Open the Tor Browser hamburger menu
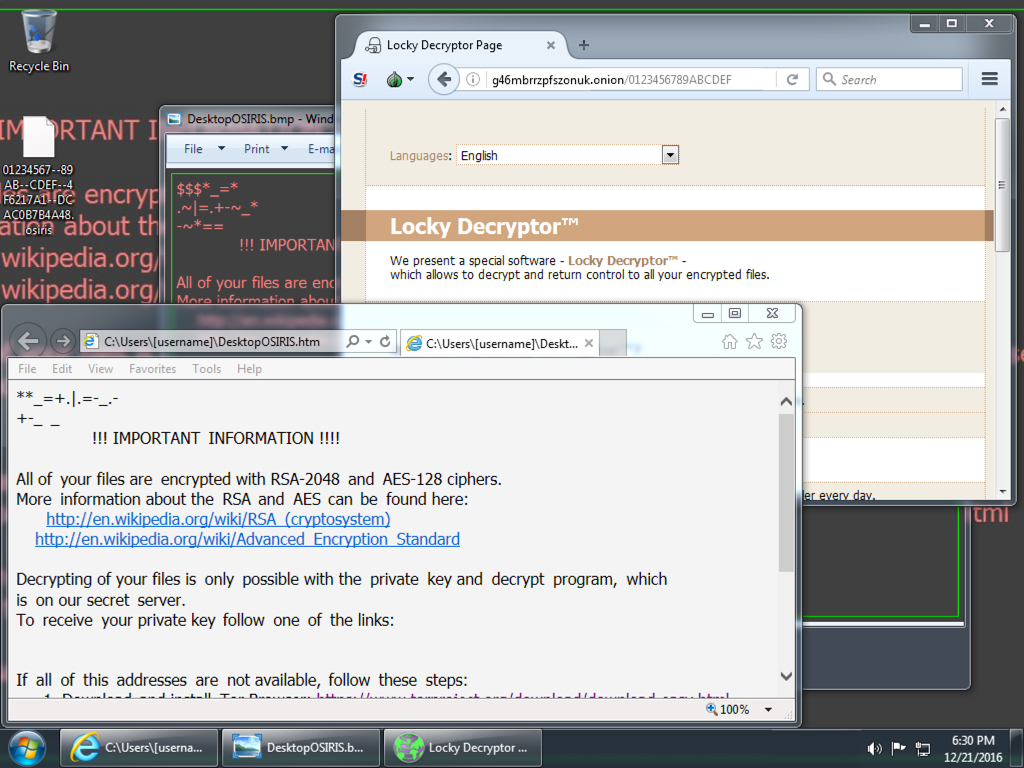Image resolution: width=1024 pixels, height=768 pixels. [x=989, y=80]
